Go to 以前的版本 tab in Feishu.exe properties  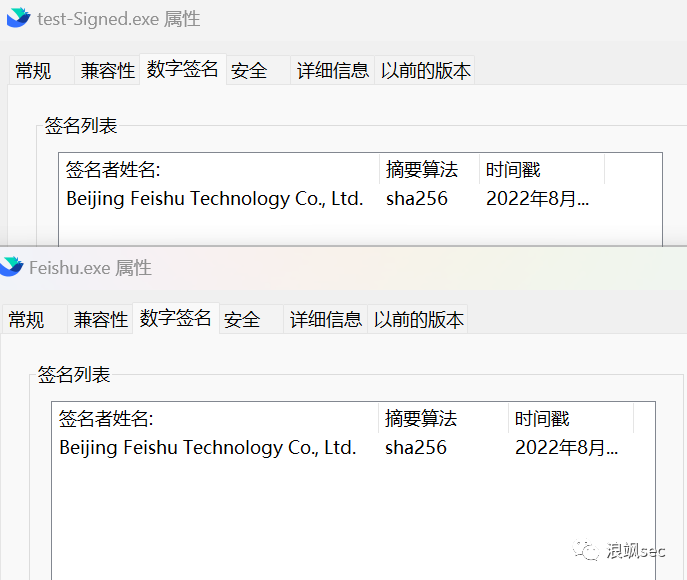click(x=418, y=320)
